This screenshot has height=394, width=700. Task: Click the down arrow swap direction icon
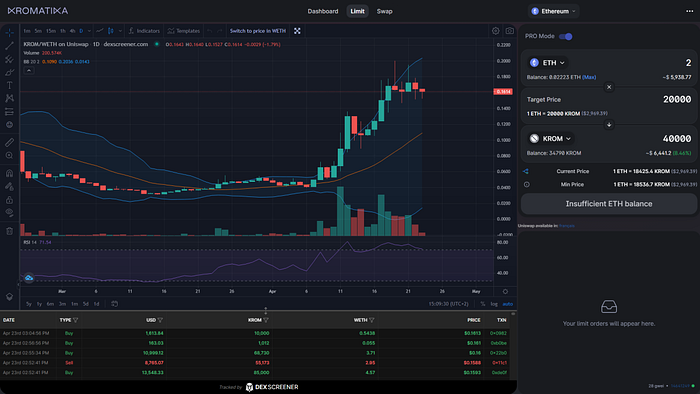609,125
